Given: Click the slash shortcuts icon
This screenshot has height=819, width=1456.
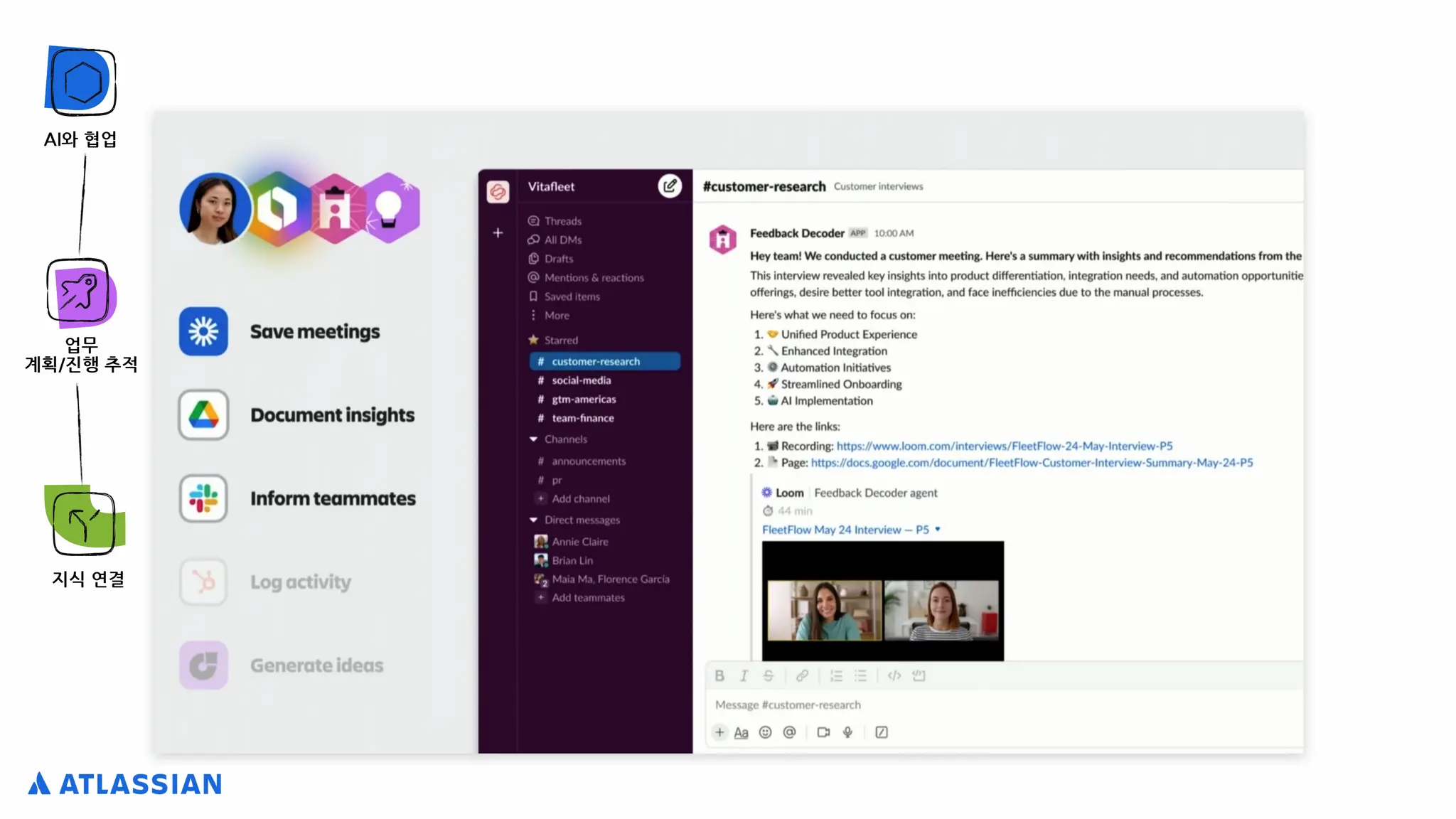Looking at the screenshot, I should pos(882,732).
